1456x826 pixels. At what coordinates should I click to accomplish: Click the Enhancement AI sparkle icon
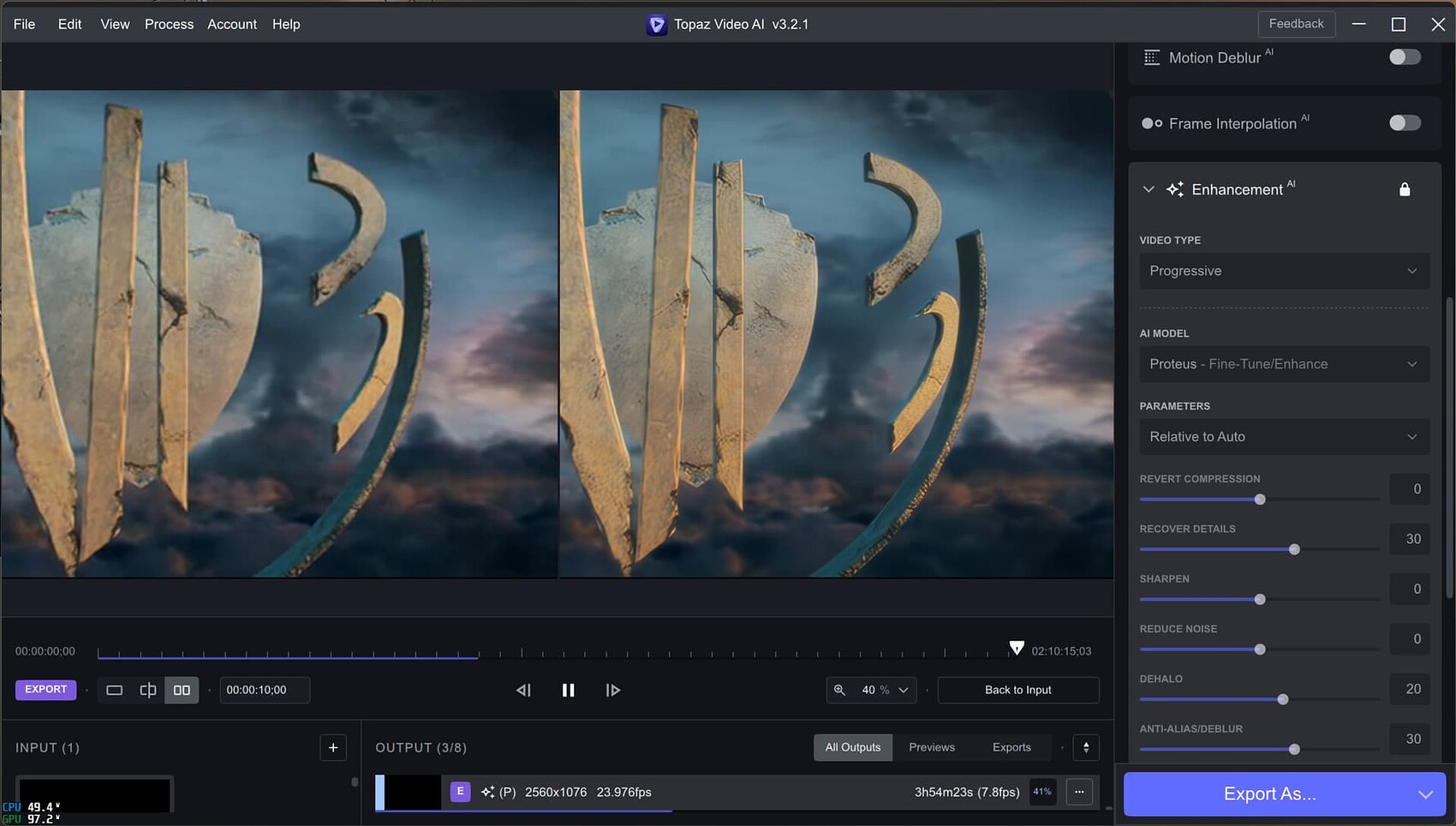[1175, 189]
